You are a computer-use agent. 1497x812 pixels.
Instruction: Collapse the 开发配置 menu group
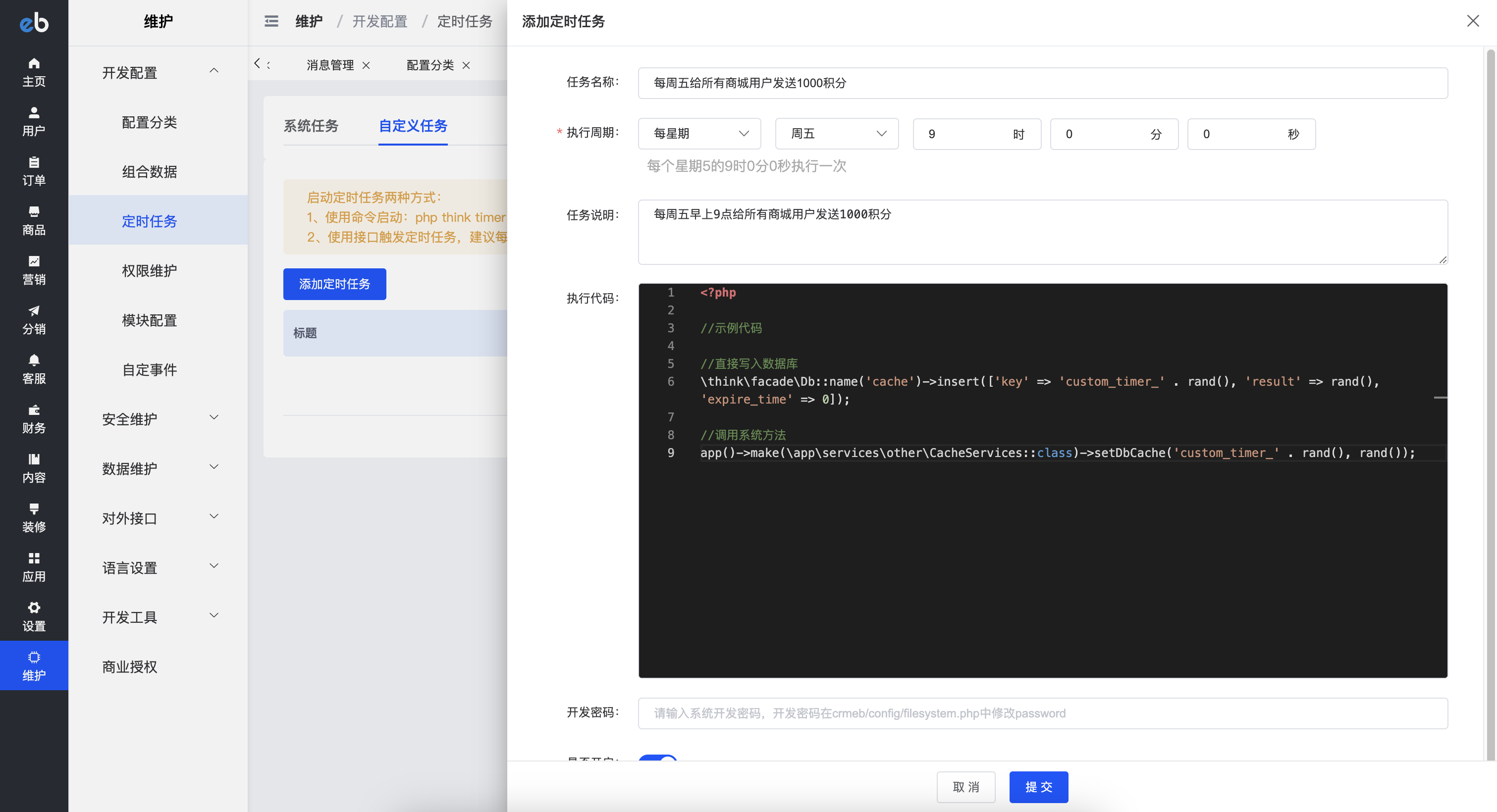(158, 73)
